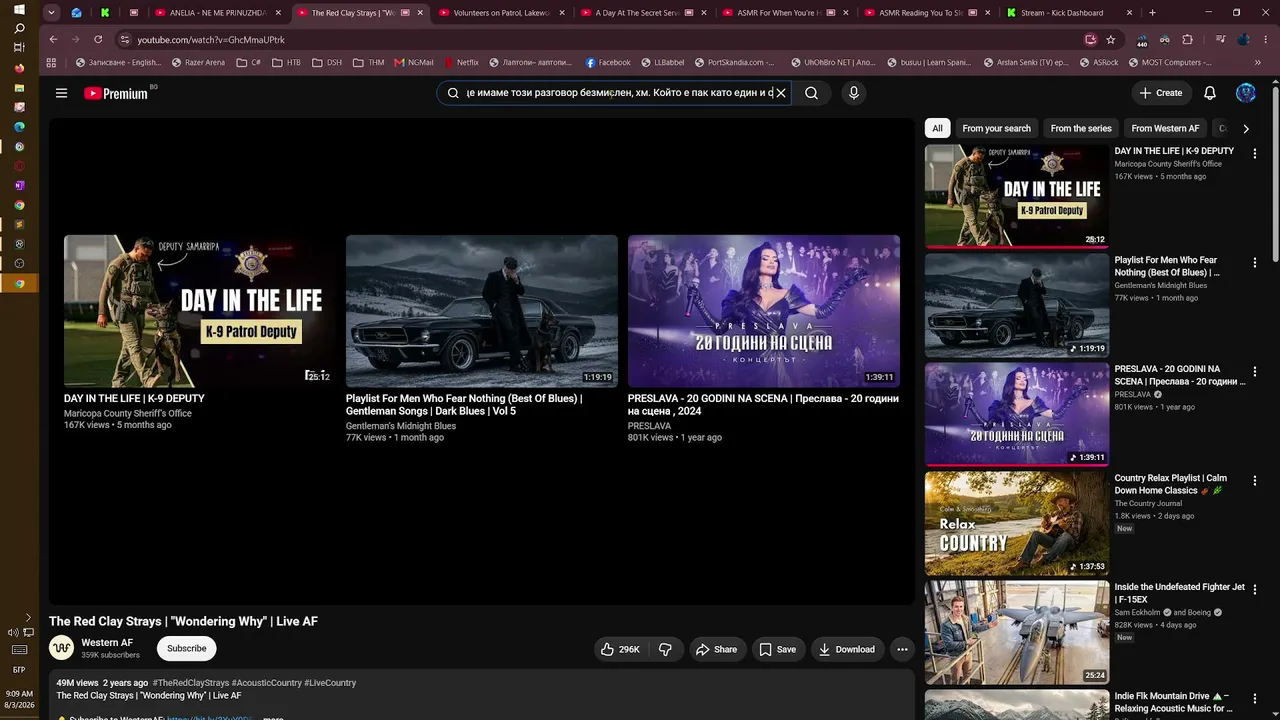
Task: Launch Firefox from the taskbar
Action: point(19,68)
